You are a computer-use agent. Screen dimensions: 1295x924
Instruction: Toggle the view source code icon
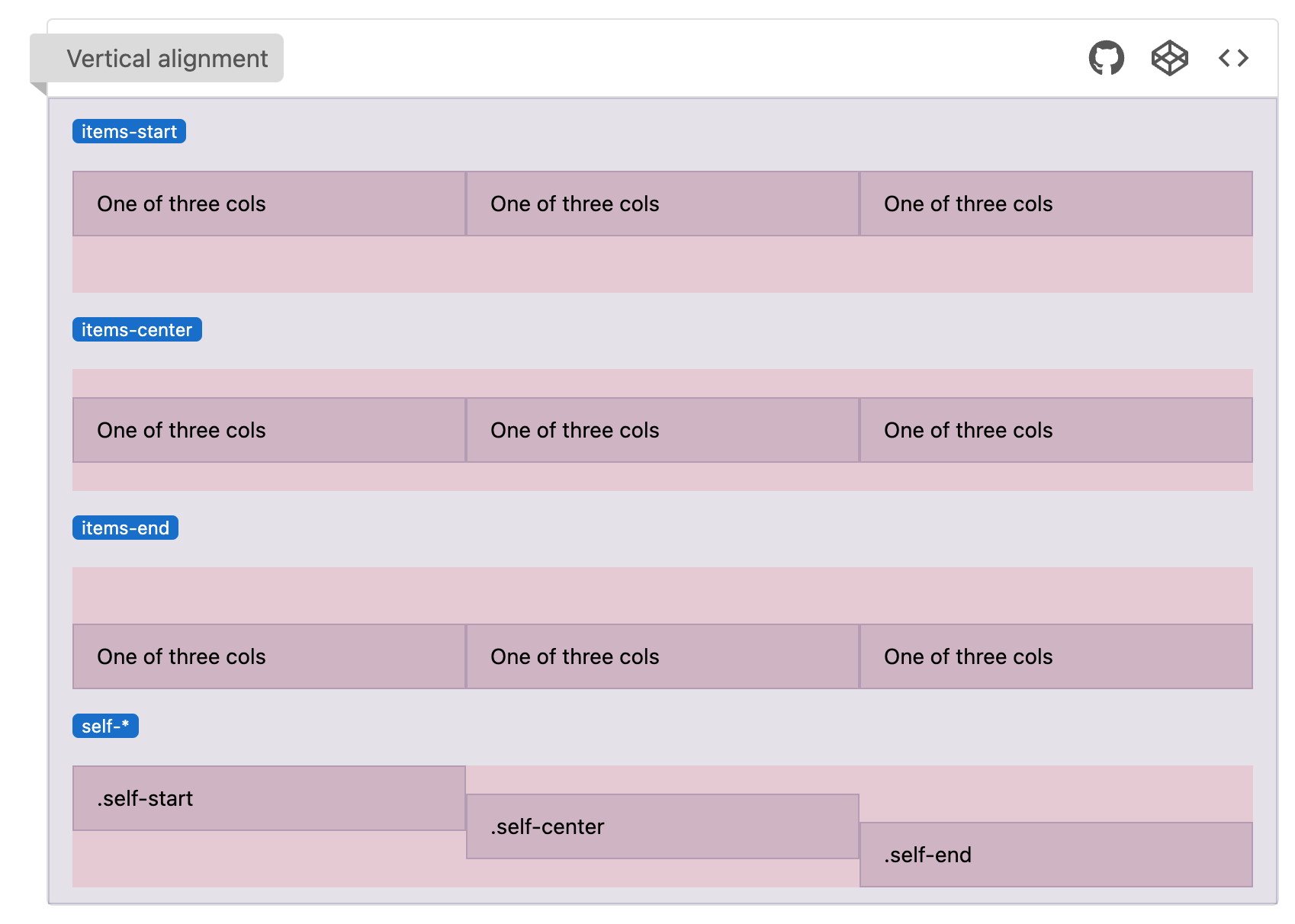coord(1233,58)
